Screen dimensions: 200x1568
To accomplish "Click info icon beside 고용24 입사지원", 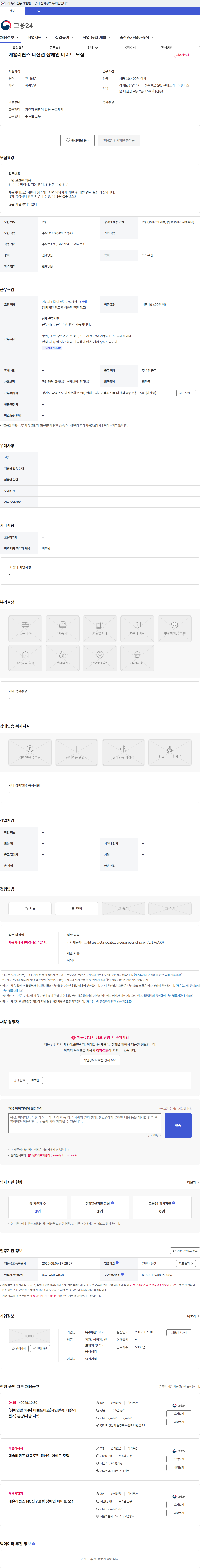I will 174,1203.
